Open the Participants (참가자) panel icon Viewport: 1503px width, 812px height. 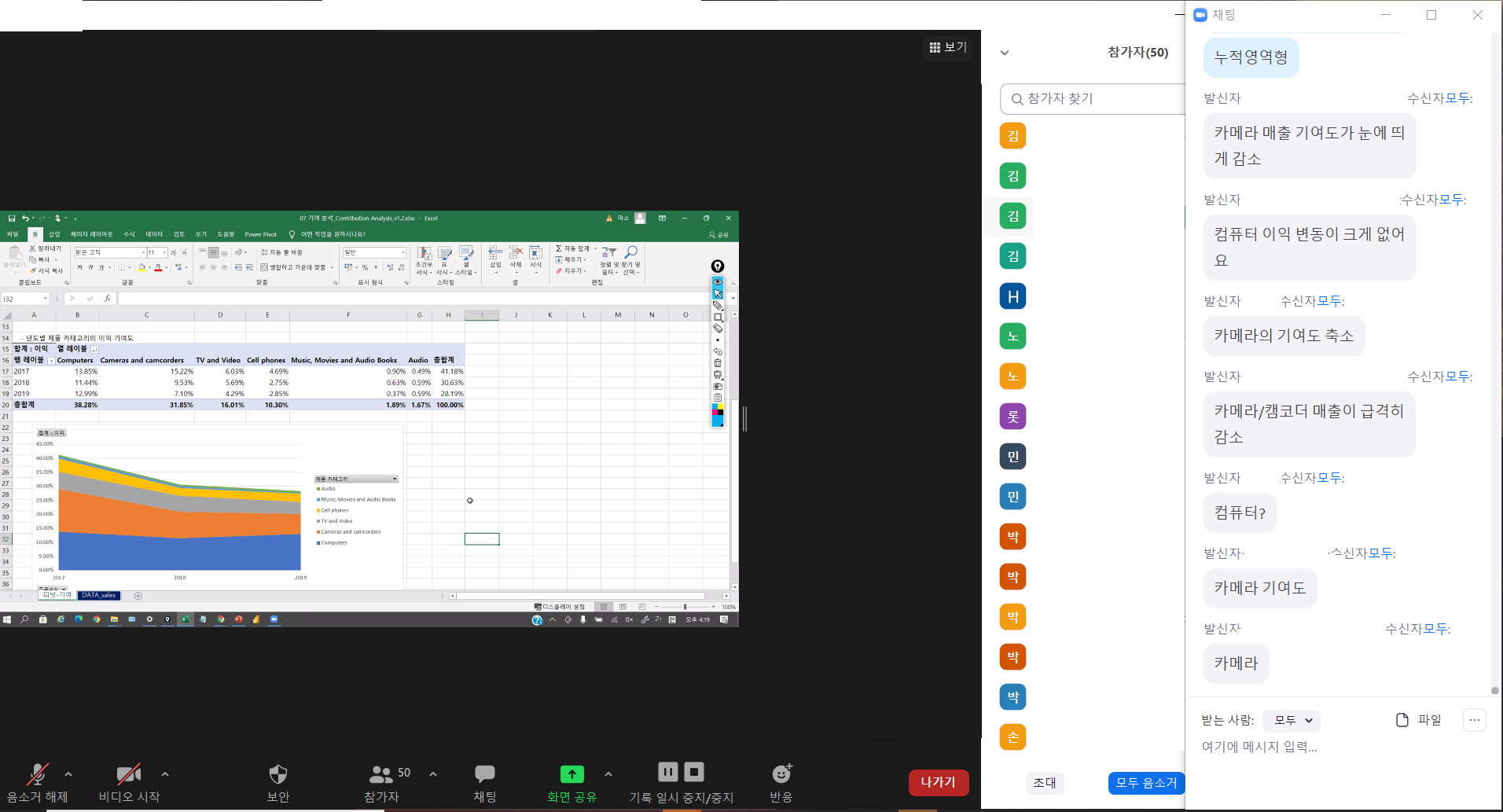381,774
